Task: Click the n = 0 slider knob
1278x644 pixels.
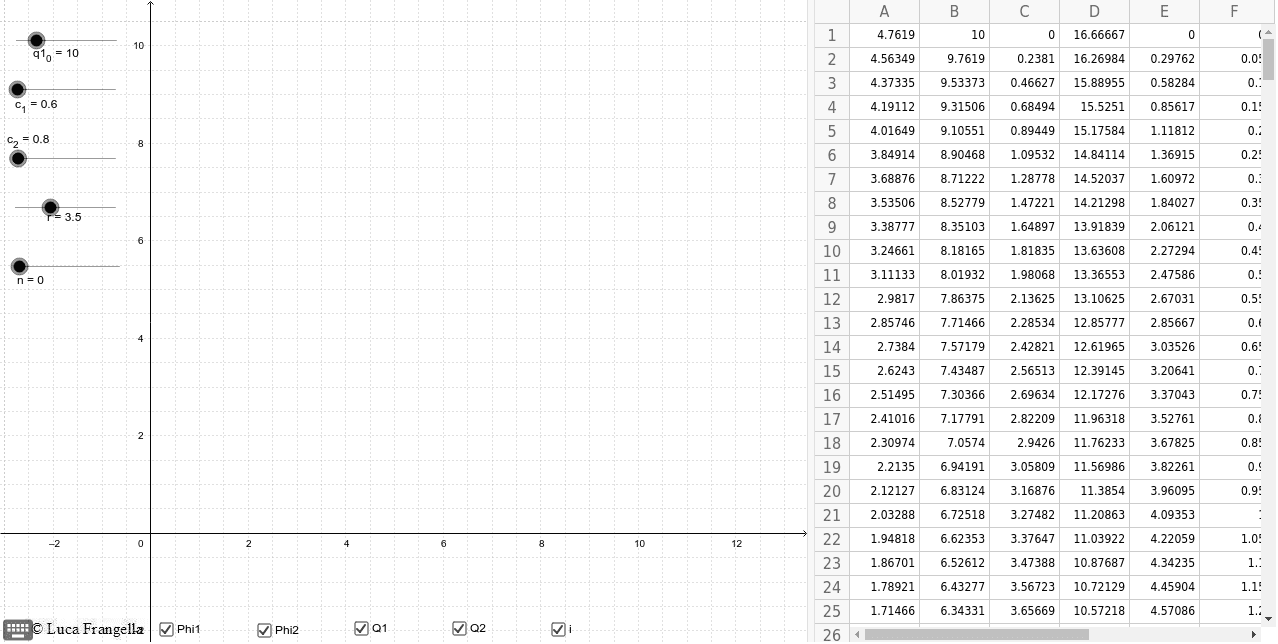Action: pyautogui.click(x=19, y=266)
